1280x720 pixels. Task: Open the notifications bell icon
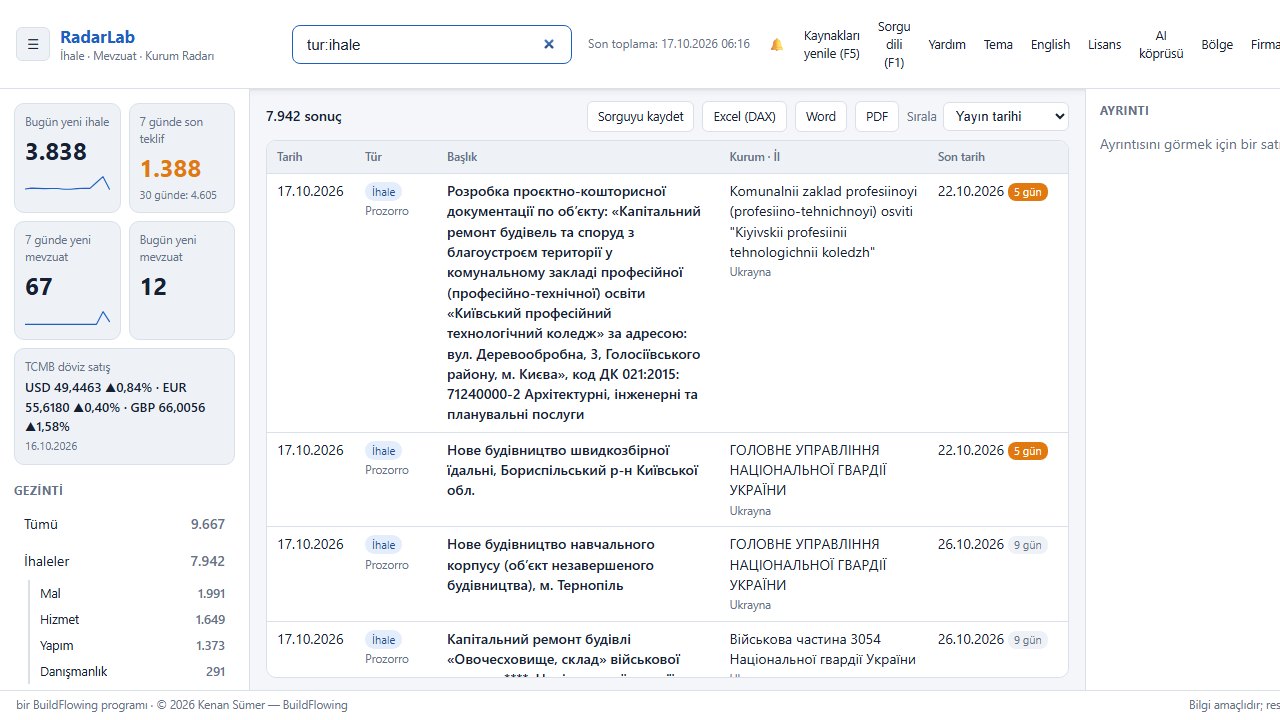point(777,44)
